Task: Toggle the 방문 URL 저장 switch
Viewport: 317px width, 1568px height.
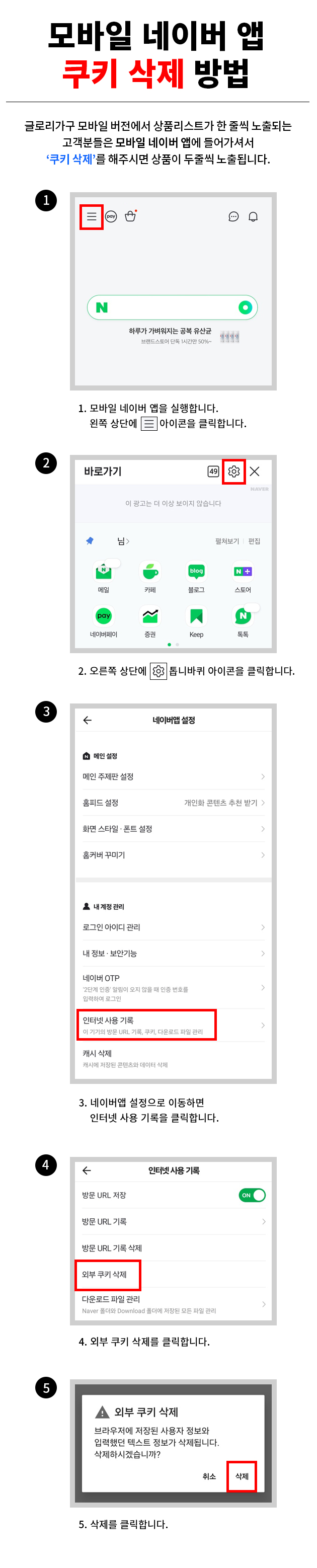Action: pyautogui.click(x=252, y=1196)
